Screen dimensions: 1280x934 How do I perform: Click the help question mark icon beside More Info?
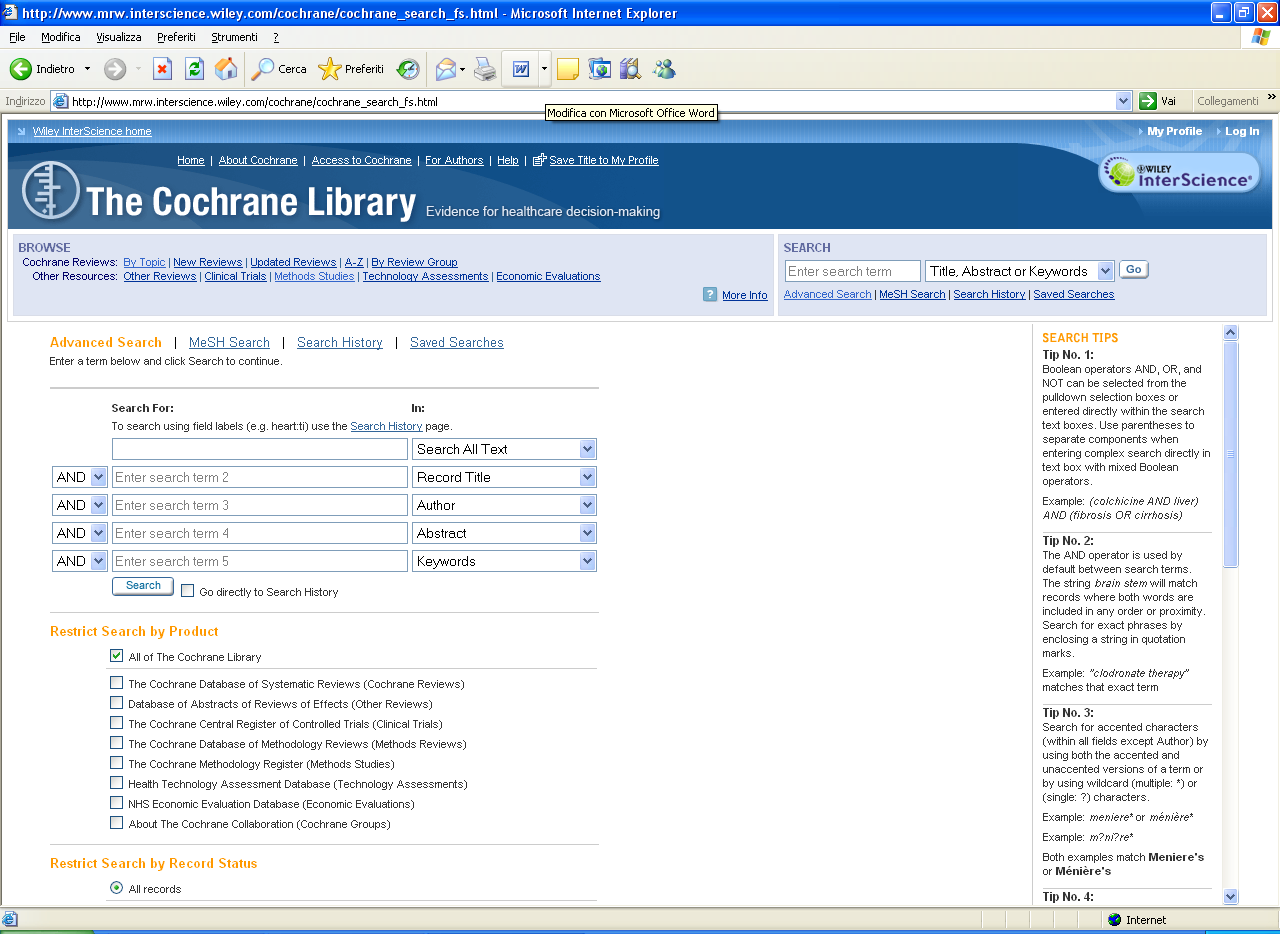click(x=710, y=294)
